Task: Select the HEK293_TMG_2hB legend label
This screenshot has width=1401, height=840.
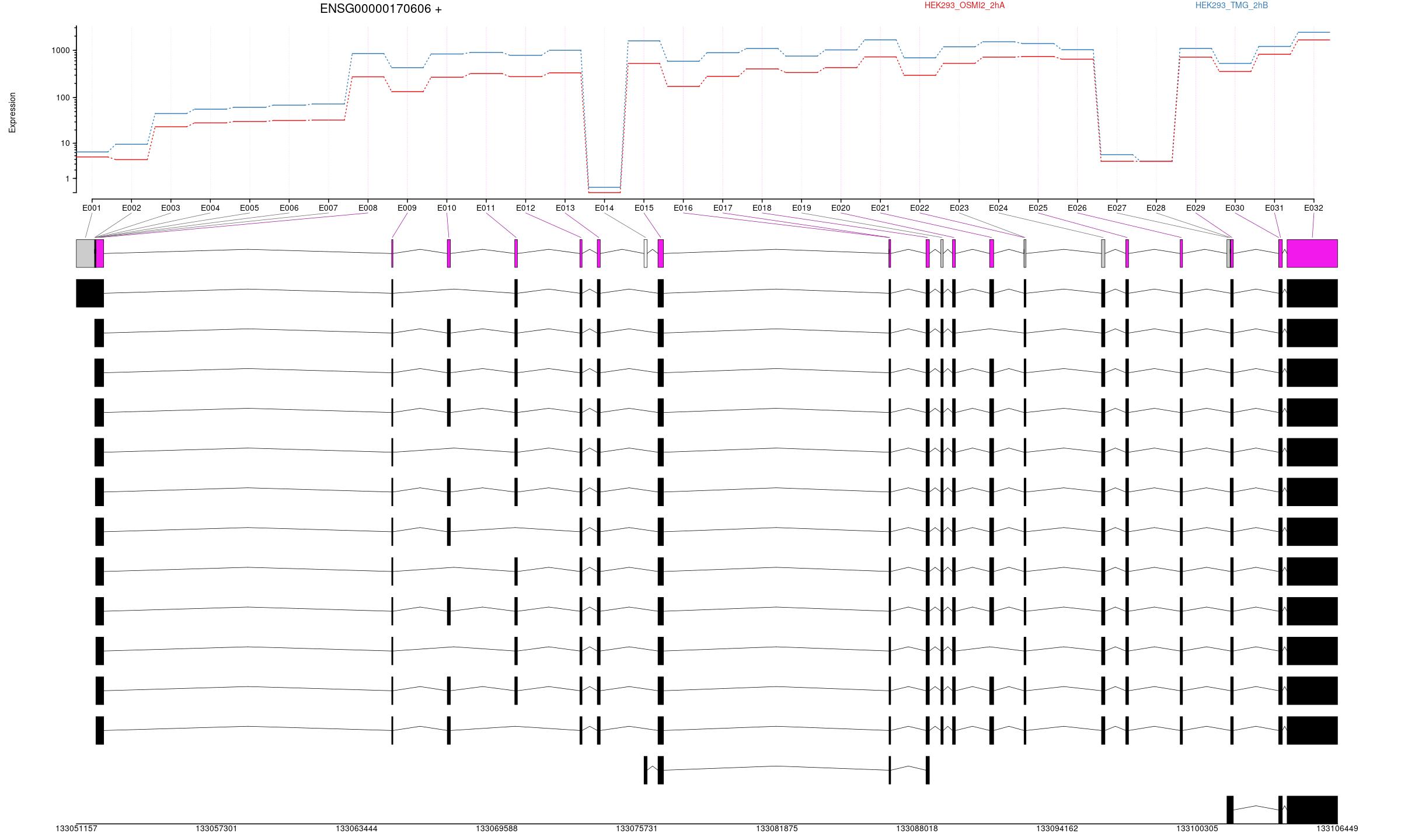Action: coord(1231,5)
